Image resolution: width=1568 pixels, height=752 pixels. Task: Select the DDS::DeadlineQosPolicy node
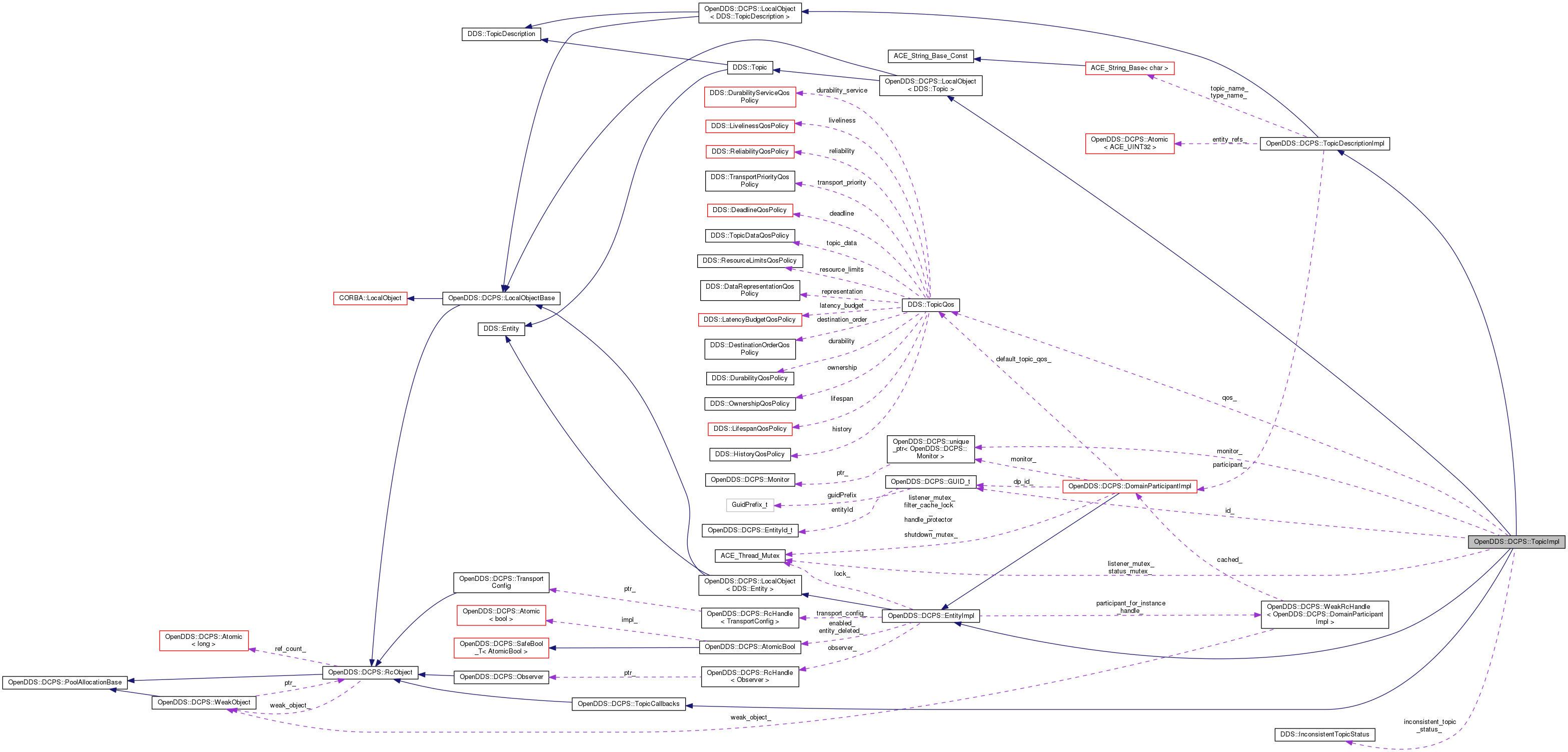point(749,210)
